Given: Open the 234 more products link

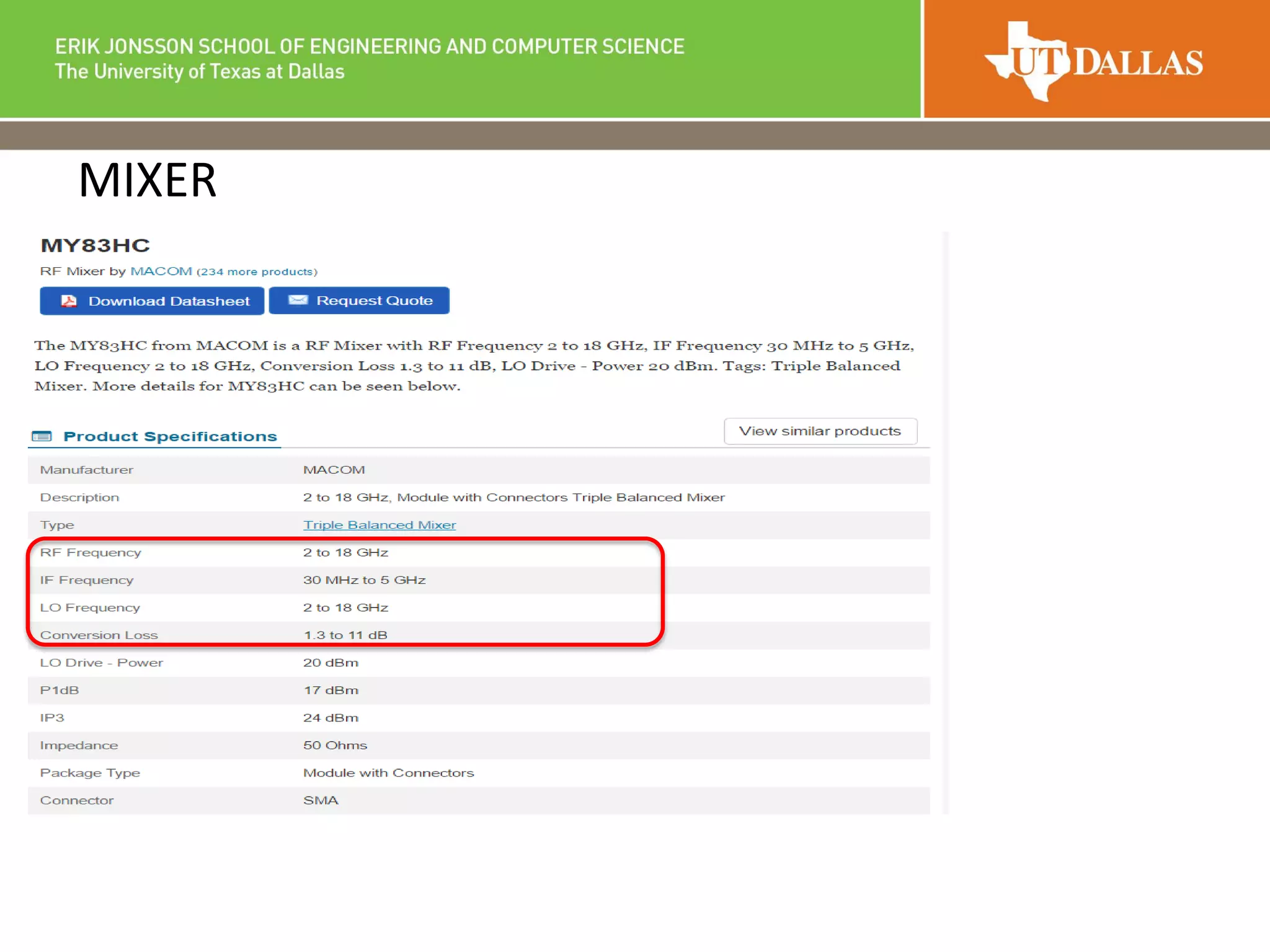Looking at the screenshot, I should [257, 272].
